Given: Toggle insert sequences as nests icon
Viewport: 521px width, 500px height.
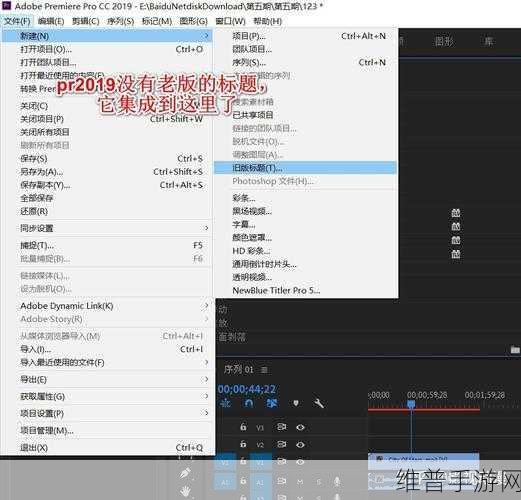Looking at the screenshot, I should pos(226,404).
